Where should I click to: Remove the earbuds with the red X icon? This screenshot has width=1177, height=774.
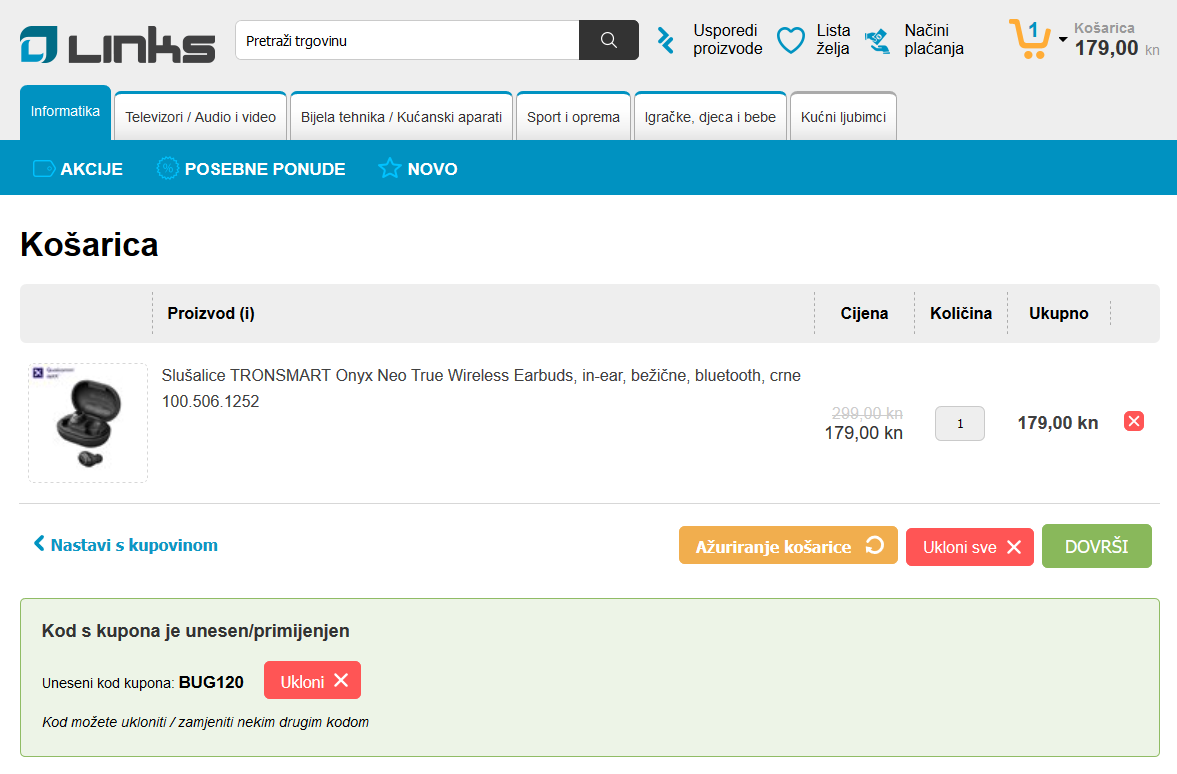pos(1134,421)
